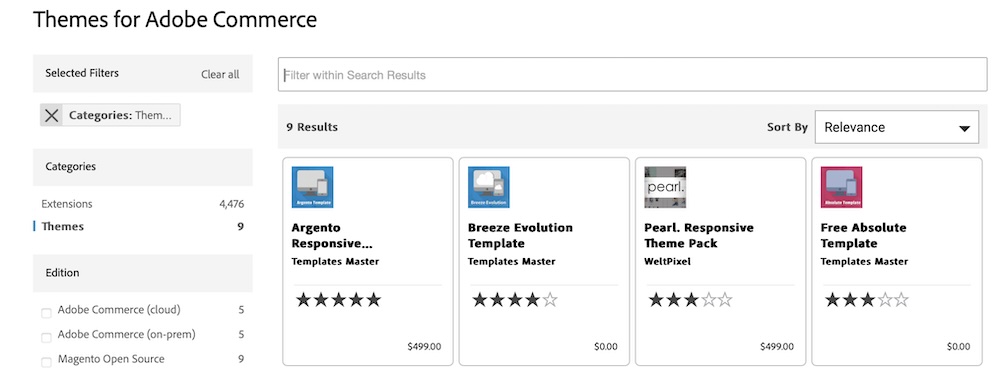The width and height of the screenshot is (1000, 374).
Task: Click the Sort By dropdown arrow
Action: coord(964,128)
